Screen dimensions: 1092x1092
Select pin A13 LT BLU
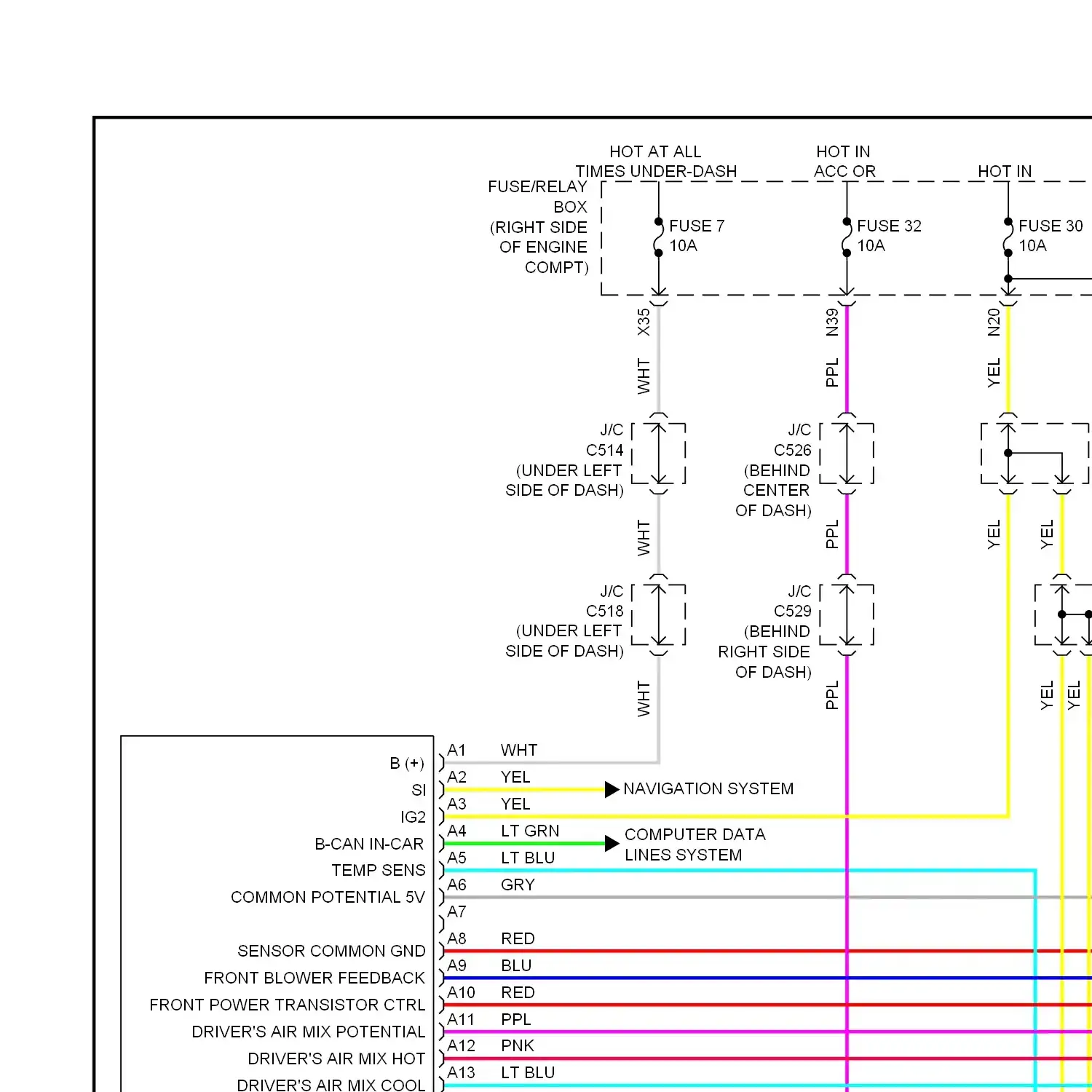pos(501,1073)
